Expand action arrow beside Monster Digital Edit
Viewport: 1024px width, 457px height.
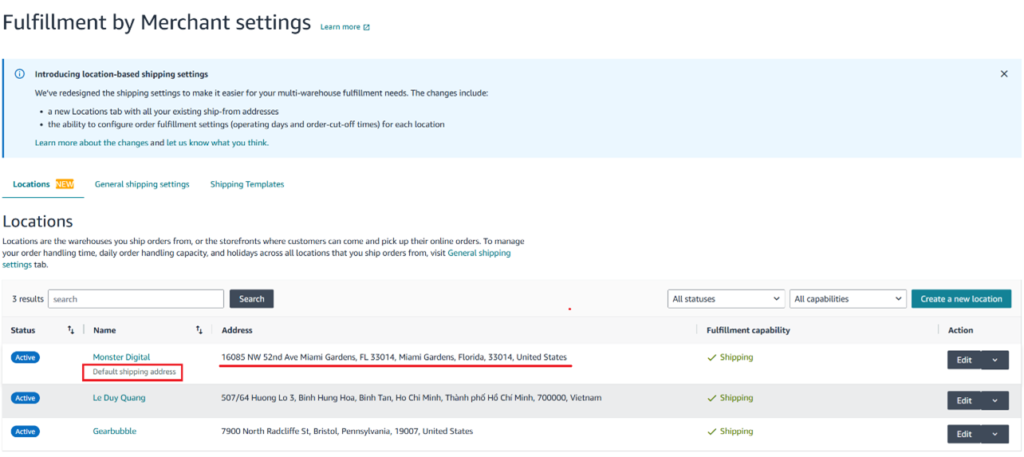(994, 360)
